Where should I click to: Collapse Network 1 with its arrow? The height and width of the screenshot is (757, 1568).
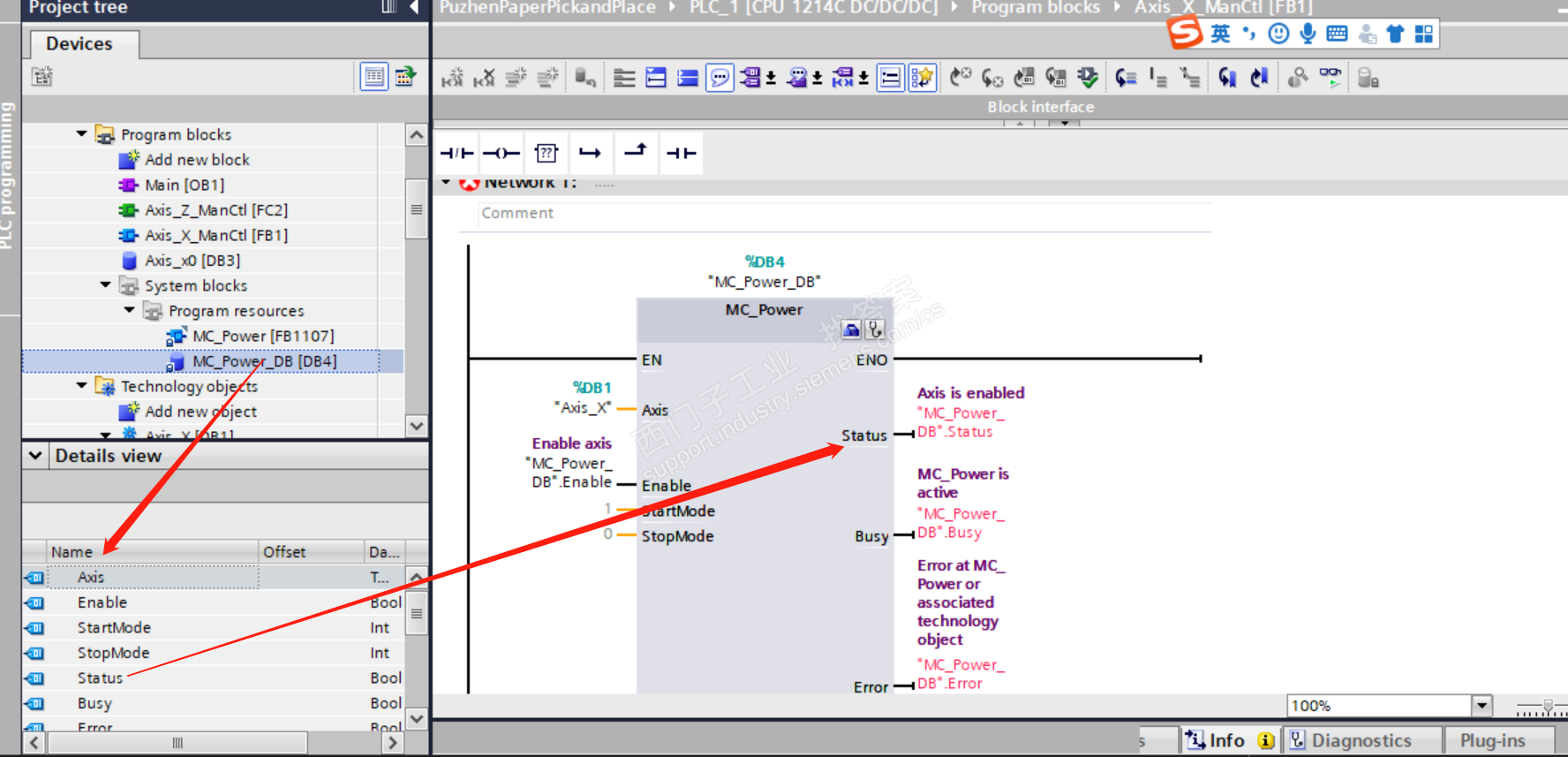coord(446,183)
